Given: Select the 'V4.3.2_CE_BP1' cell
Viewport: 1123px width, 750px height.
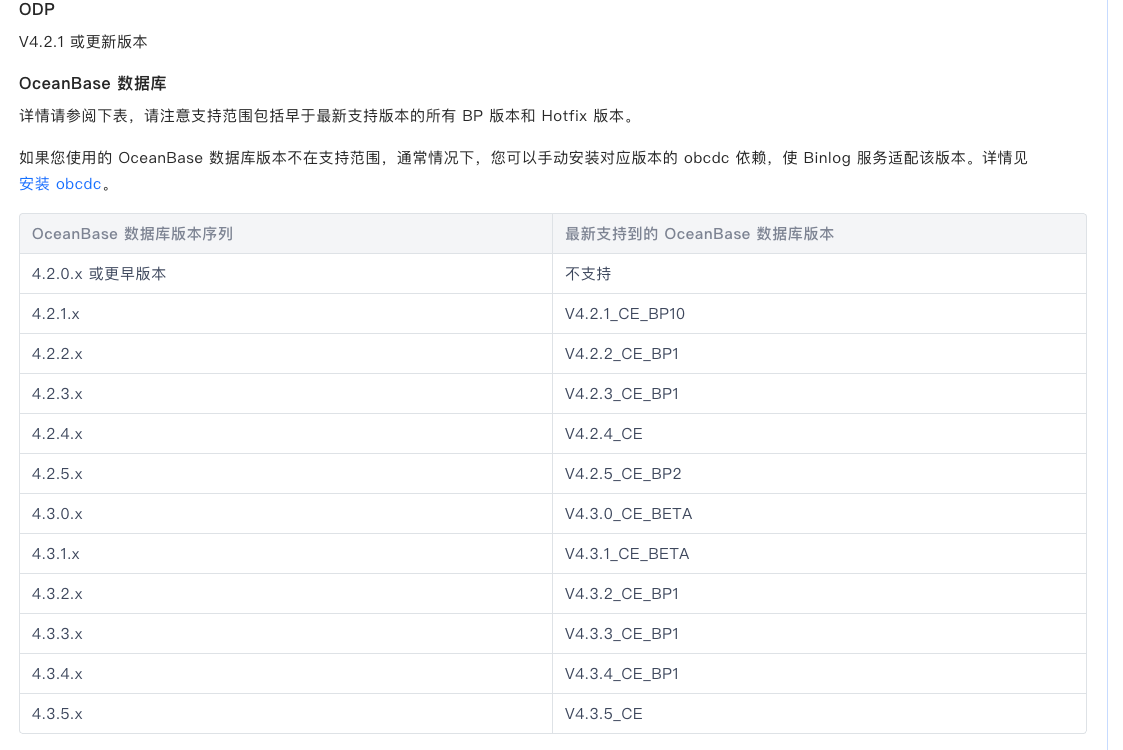Looking at the screenshot, I should [x=819, y=595].
